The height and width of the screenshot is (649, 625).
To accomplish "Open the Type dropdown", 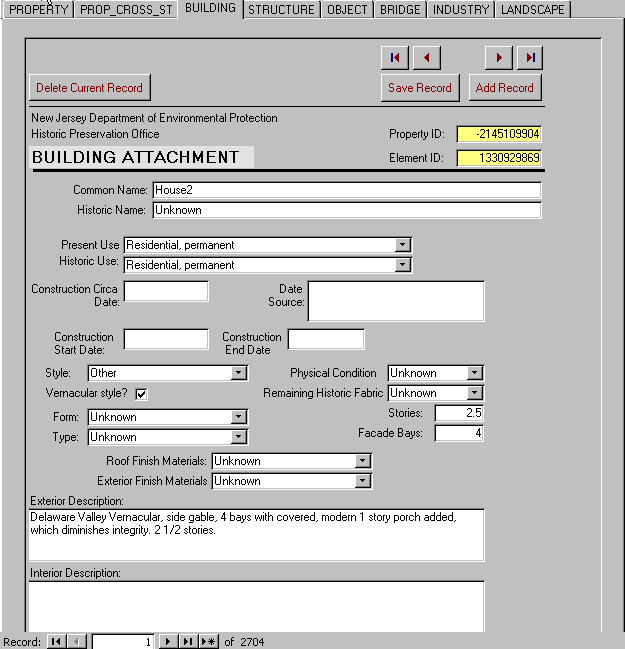I will pyautogui.click(x=238, y=437).
